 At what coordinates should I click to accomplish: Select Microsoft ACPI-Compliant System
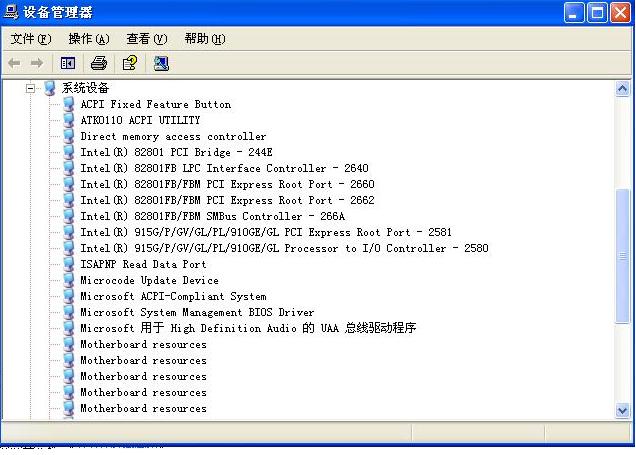(173, 296)
